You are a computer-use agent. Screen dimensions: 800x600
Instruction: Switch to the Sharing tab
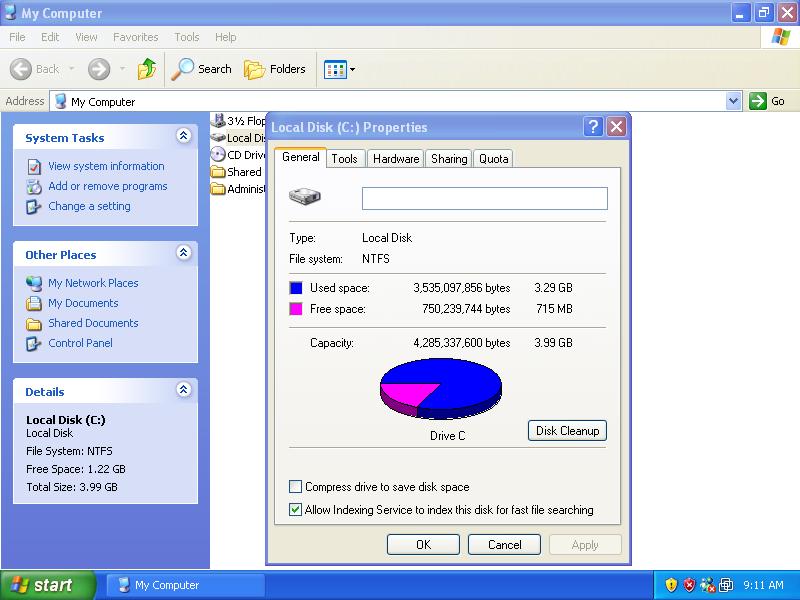coord(449,159)
